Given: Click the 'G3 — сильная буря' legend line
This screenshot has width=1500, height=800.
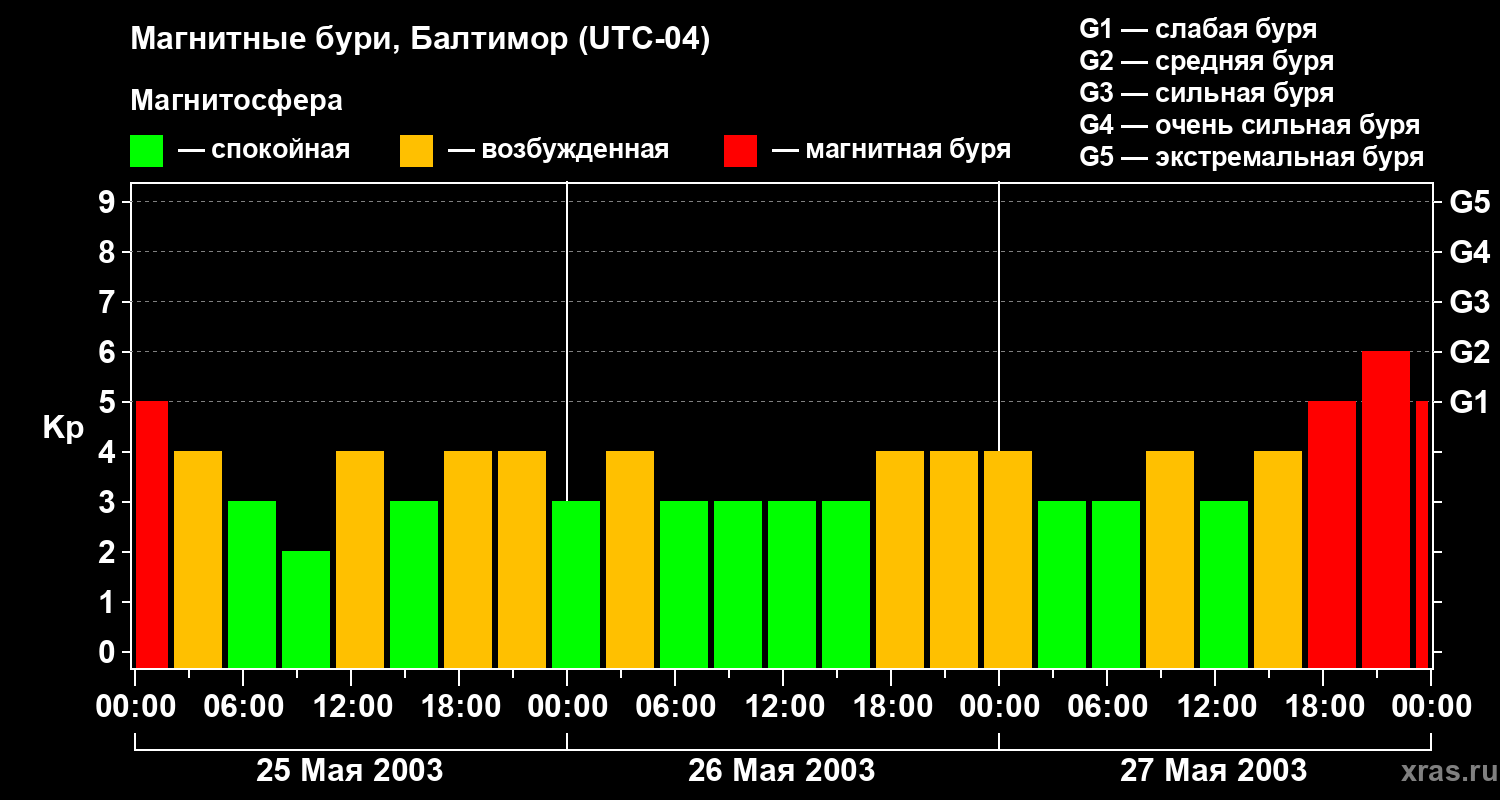Looking at the screenshot, I should 1206,93.
